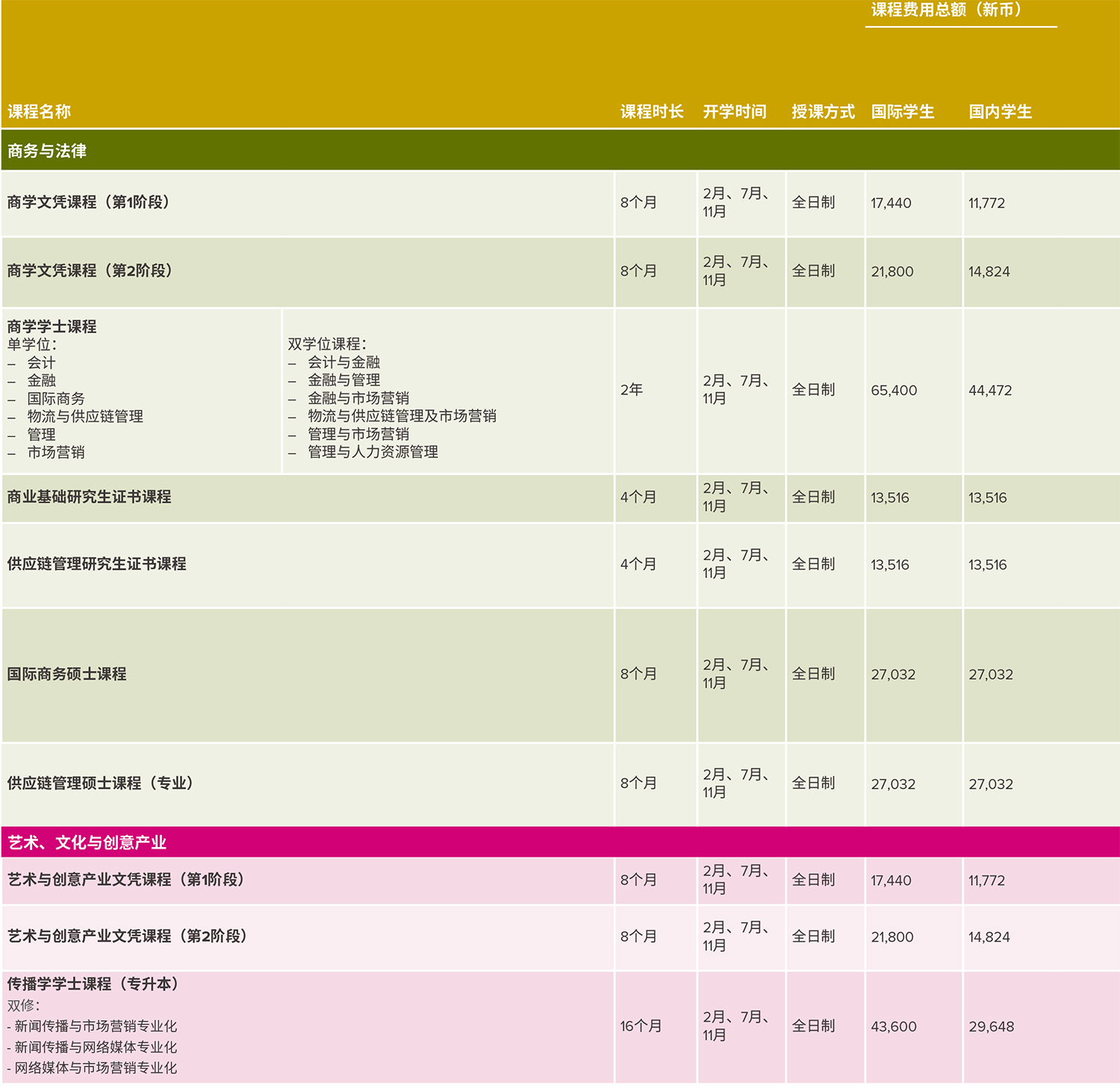Click the 课程费用总额（新币）heading
Viewport: 1120px width, 1089px height.
pos(946,10)
